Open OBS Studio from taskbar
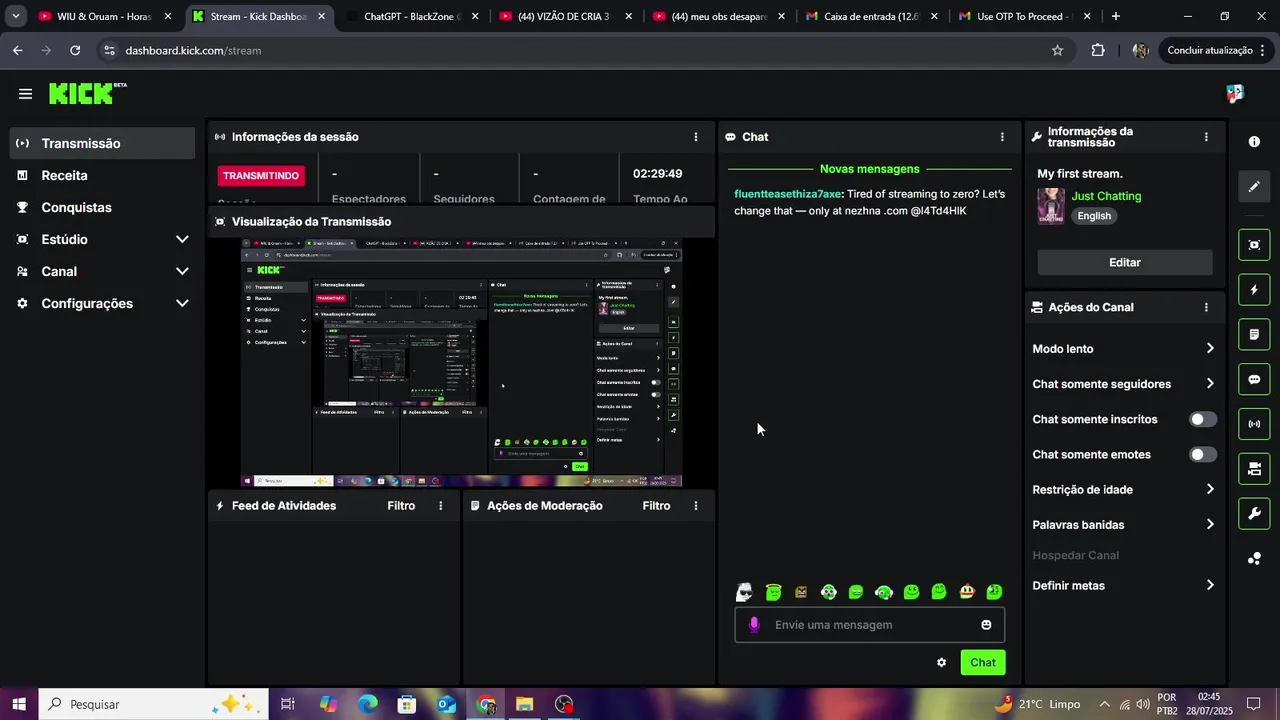Screen dimensions: 1280x720 coord(564,705)
